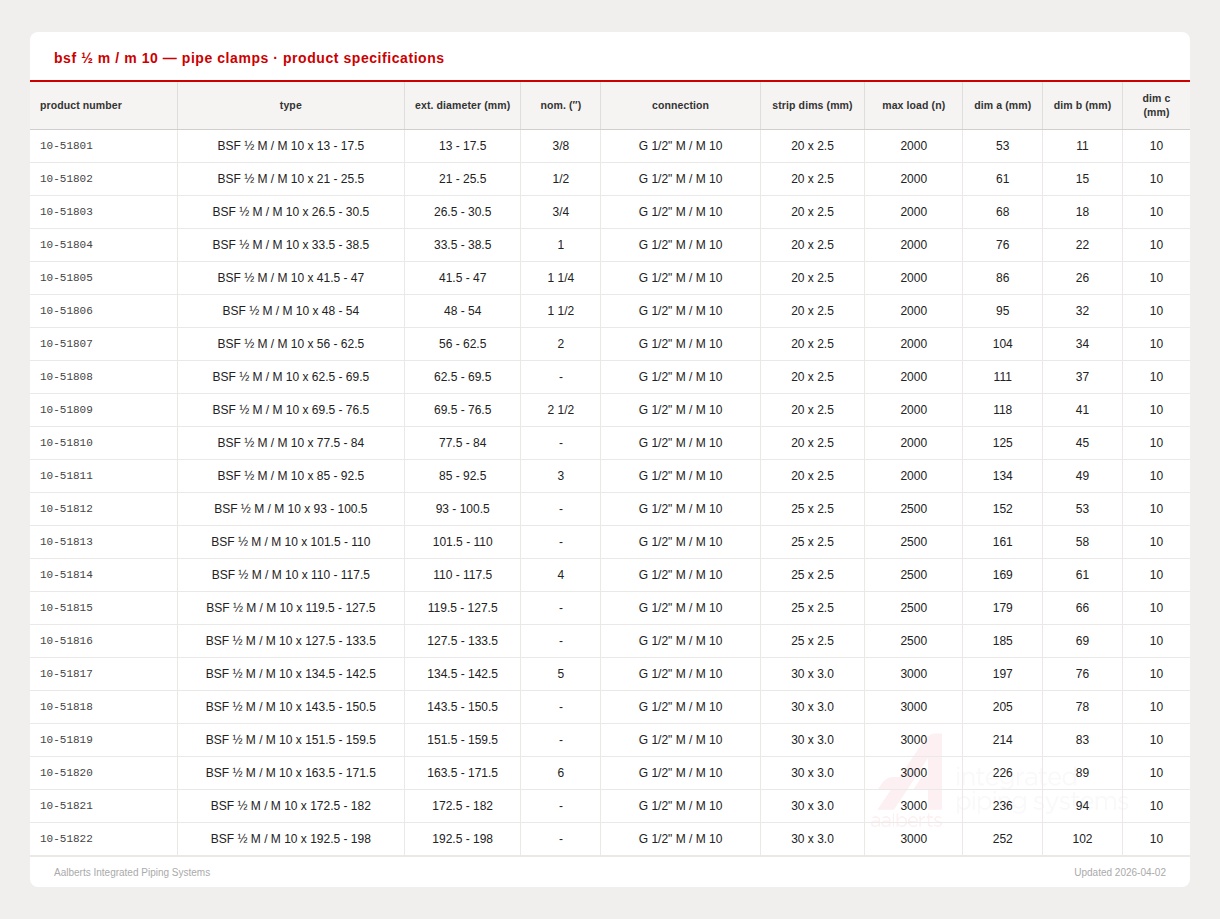Image resolution: width=1220 pixels, height=919 pixels.
Task: Click type "BSF ½ M / M 10 x 85 - 92.5"
Action: tap(291, 476)
